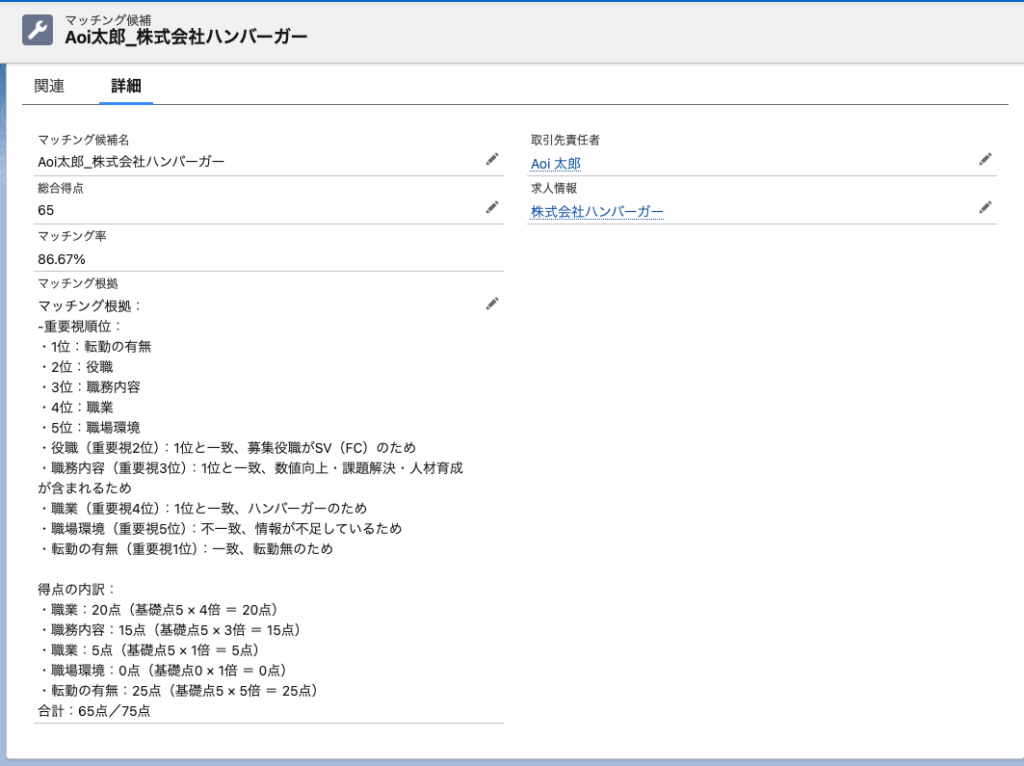Click the 総合得点 value 65
The image size is (1024, 766).
click(46, 210)
